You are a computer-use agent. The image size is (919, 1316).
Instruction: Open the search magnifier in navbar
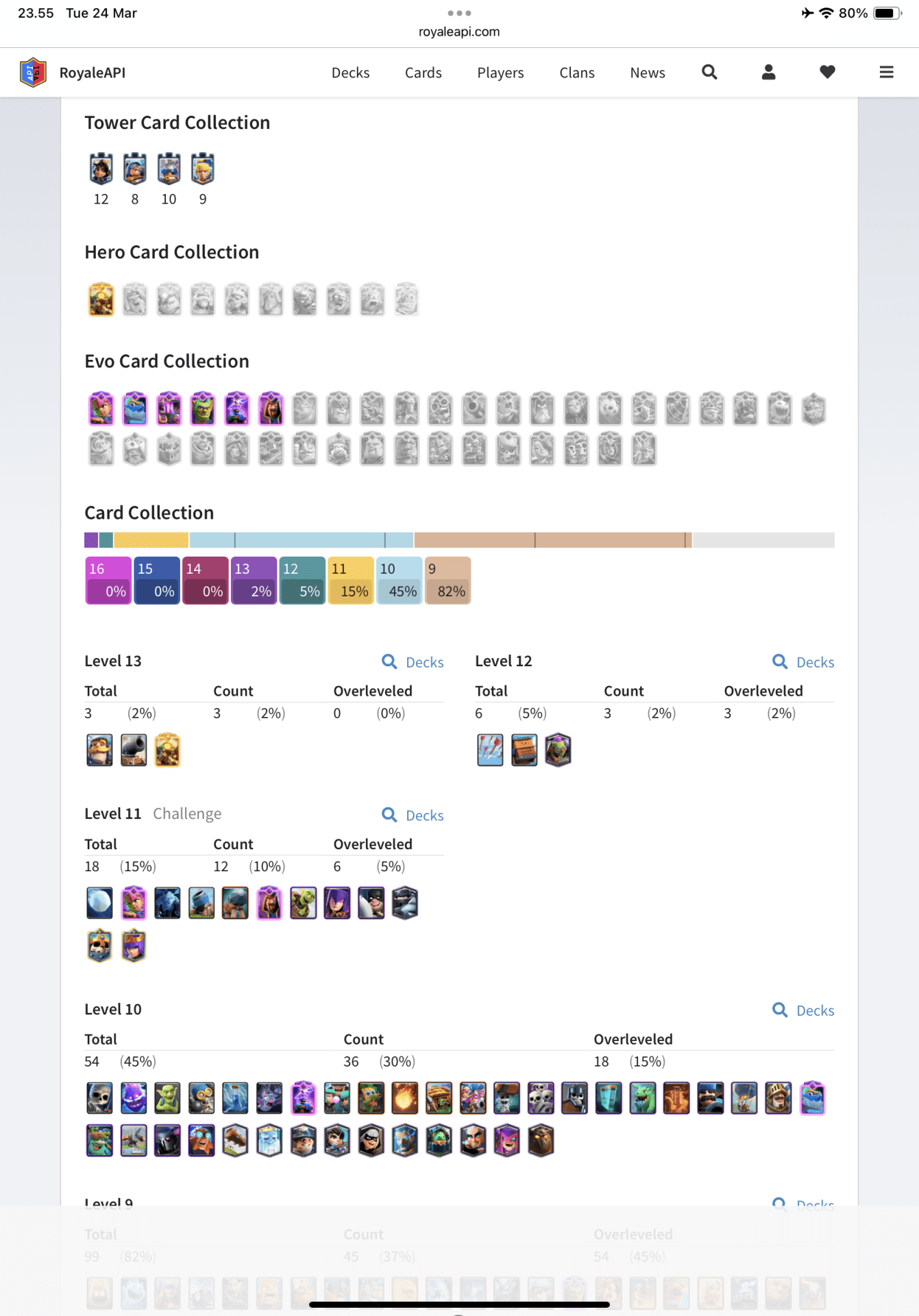[x=709, y=72]
